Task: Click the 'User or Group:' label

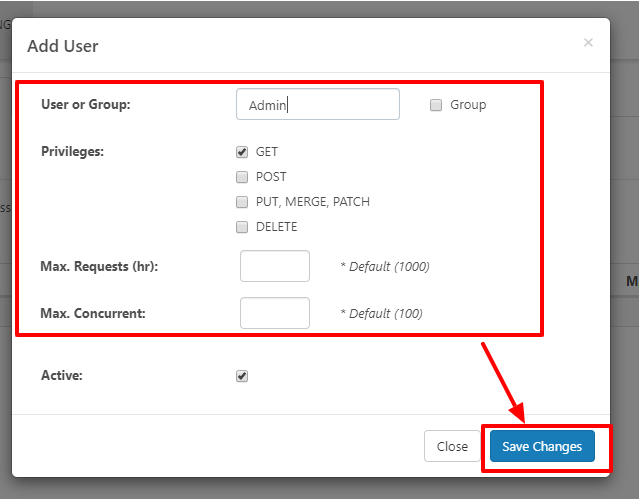Action: tap(86, 104)
